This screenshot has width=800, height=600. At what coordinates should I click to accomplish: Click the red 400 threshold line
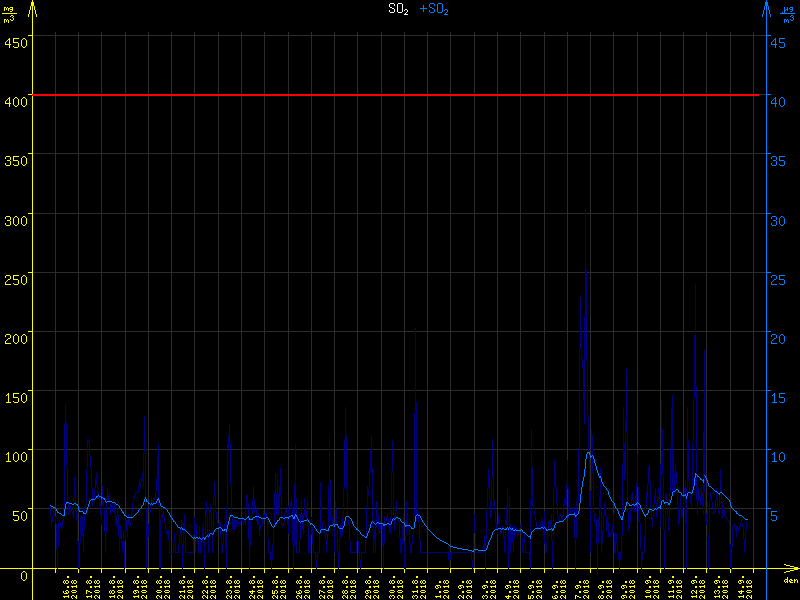click(x=400, y=95)
